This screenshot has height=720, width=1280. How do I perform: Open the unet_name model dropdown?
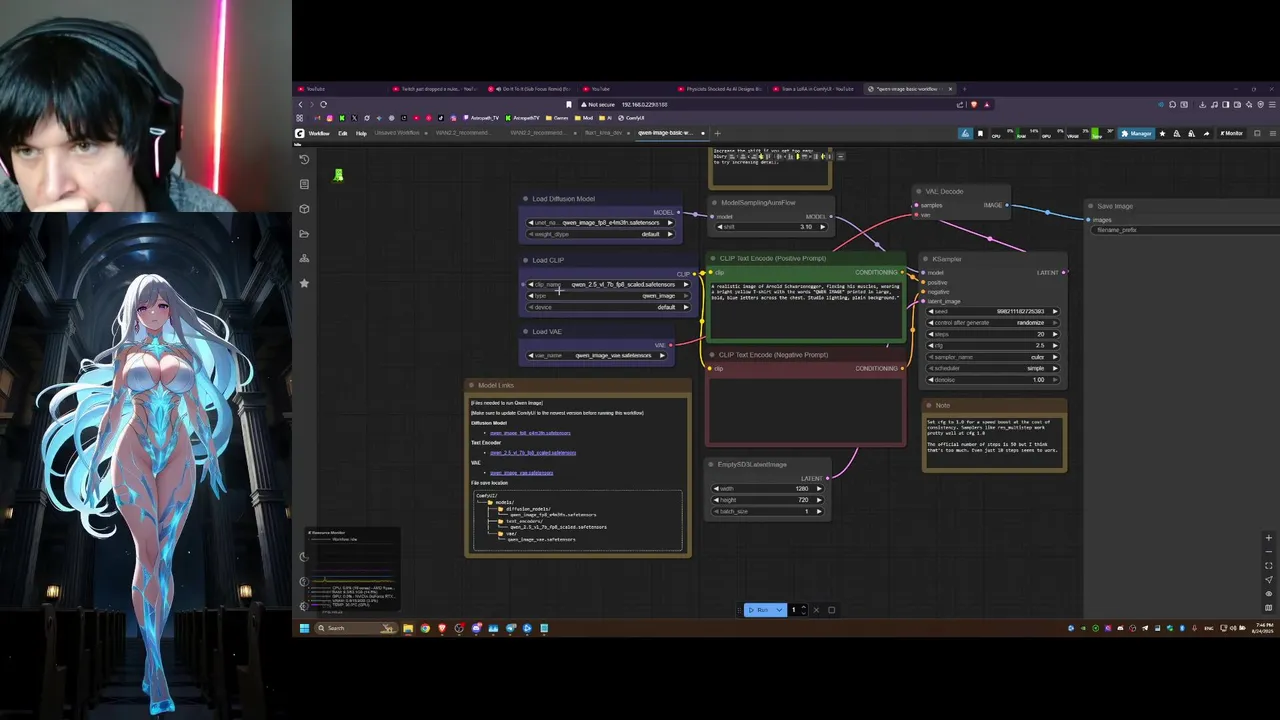pyautogui.click(x=602, y=223)
